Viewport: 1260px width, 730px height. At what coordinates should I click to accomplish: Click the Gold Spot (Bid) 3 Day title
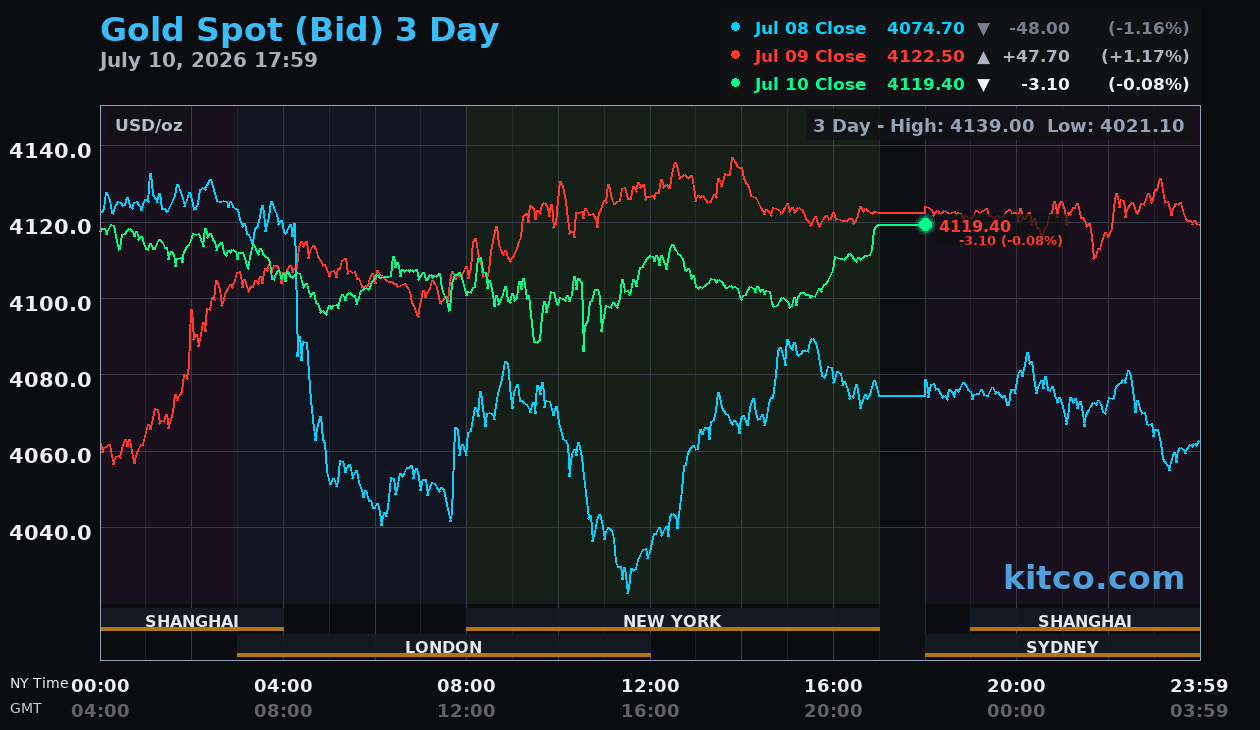[299, 31]
